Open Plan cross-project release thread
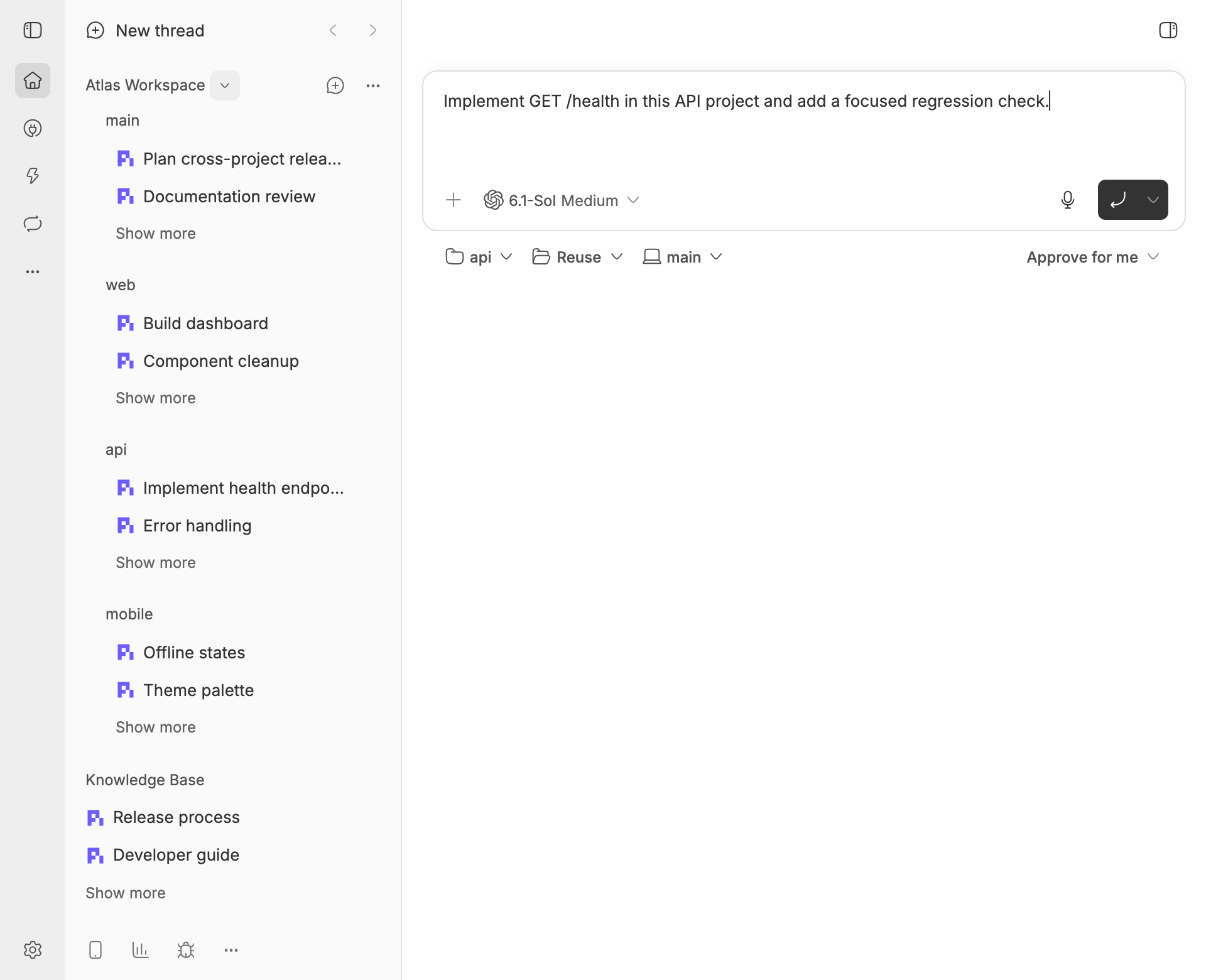 pos(229,158)
